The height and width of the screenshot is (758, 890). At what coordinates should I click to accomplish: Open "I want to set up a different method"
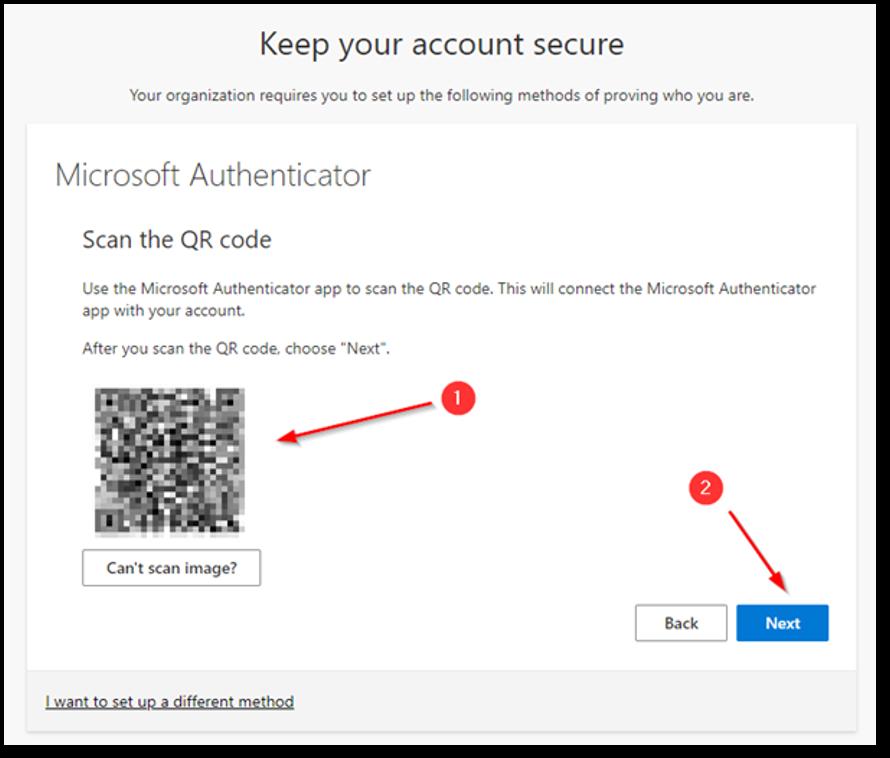pos(169,701)
